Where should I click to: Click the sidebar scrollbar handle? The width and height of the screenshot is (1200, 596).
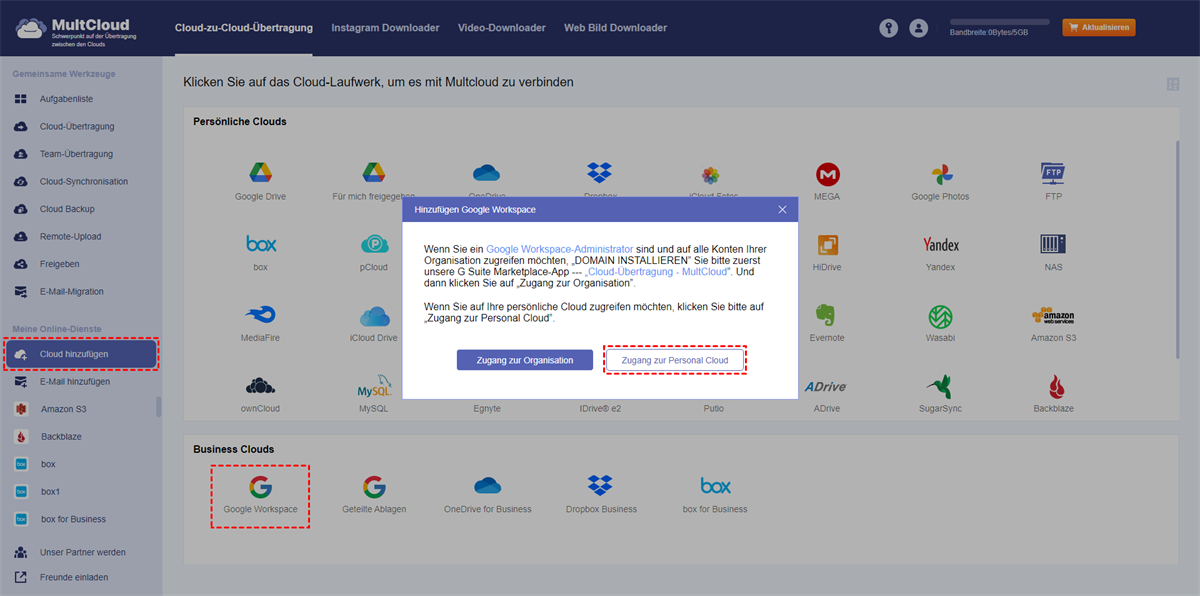[x=158, y=408]
